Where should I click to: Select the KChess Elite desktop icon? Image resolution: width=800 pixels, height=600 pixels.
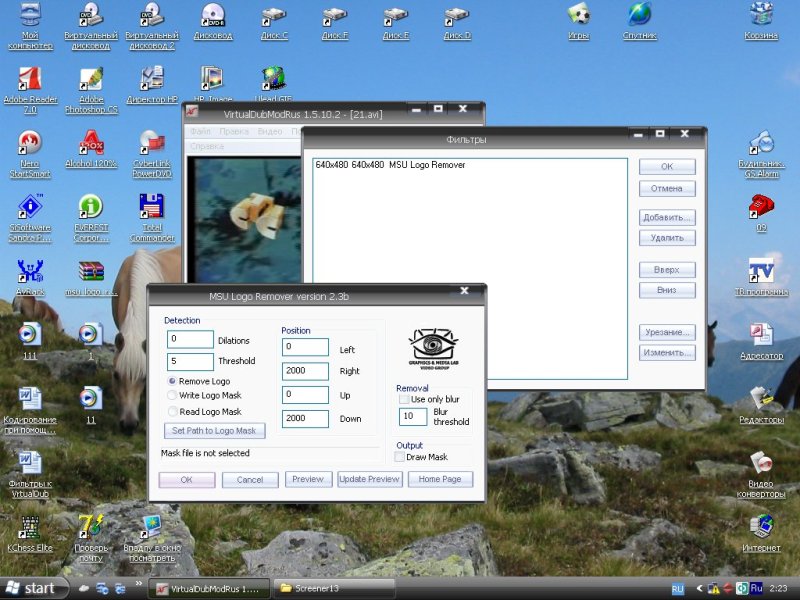click(30, 527)
